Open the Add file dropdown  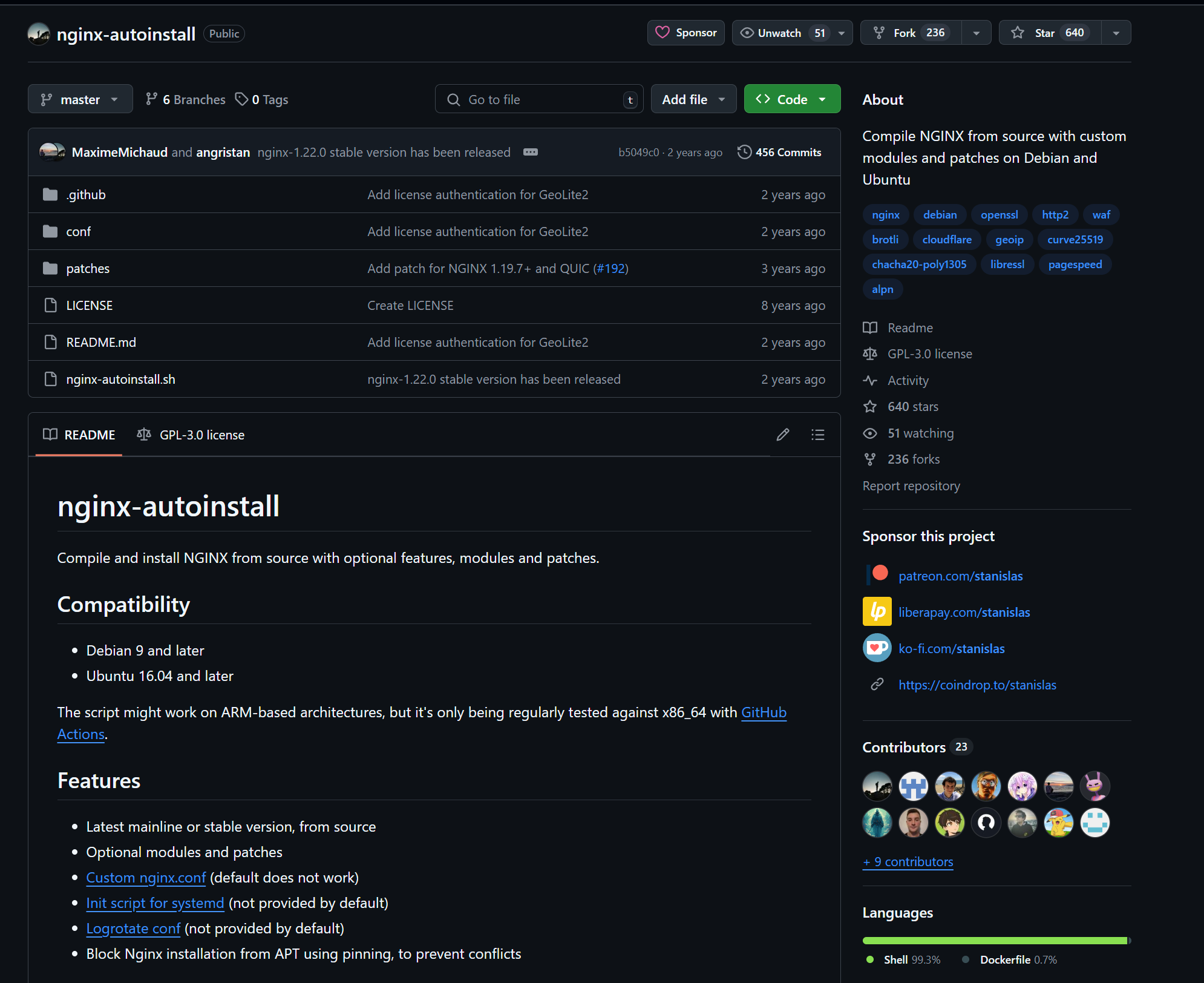(693, 99)
